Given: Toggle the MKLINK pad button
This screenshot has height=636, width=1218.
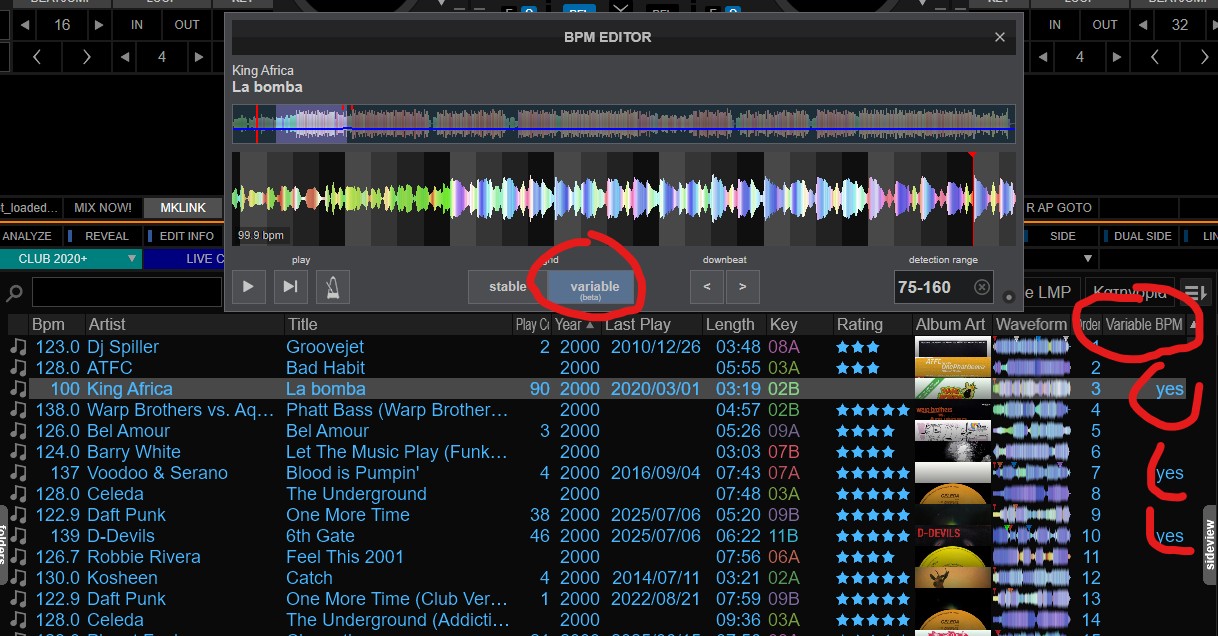Looking at the screenshot, I should (182, 208).
